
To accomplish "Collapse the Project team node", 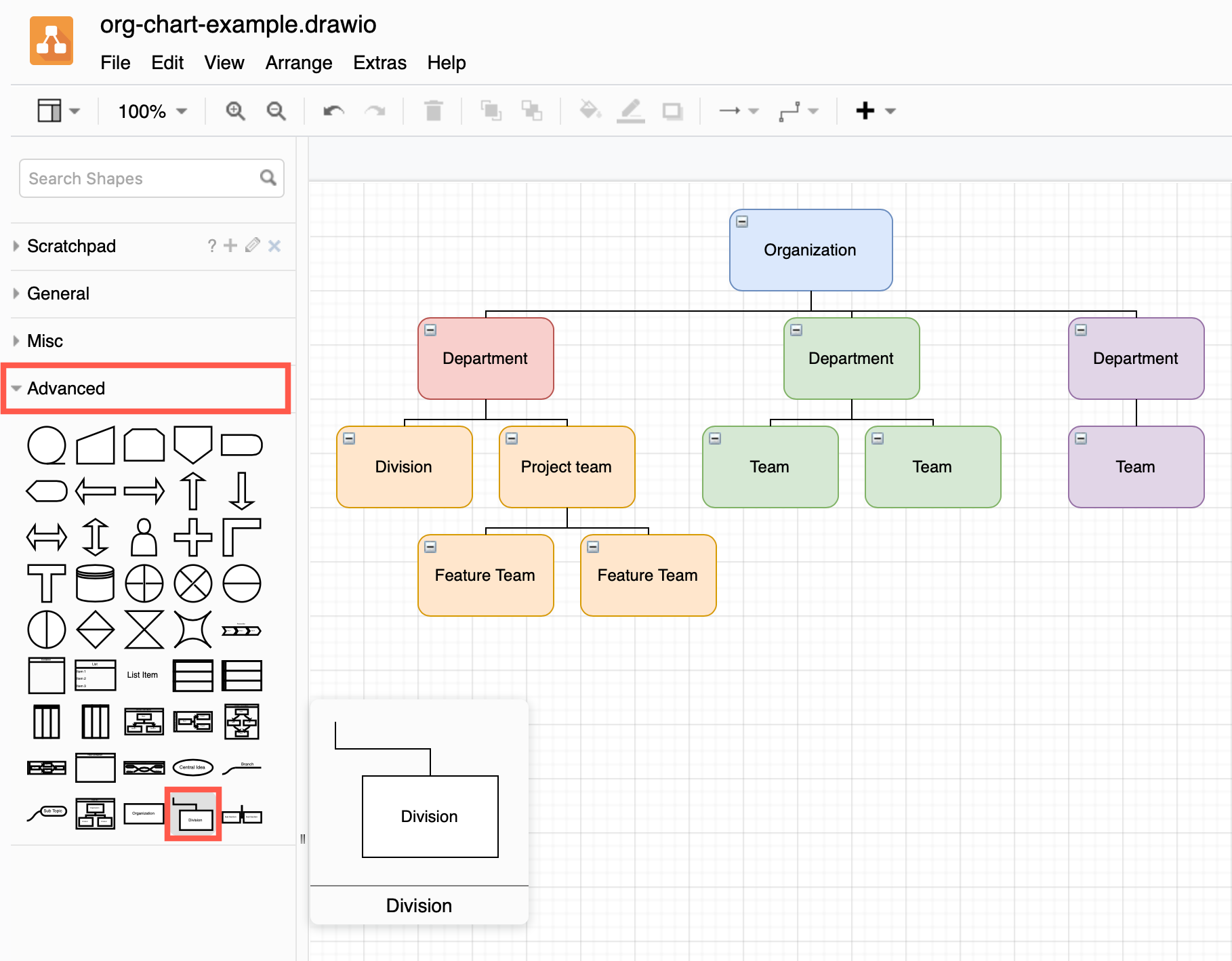I will (x=513, y=438).
